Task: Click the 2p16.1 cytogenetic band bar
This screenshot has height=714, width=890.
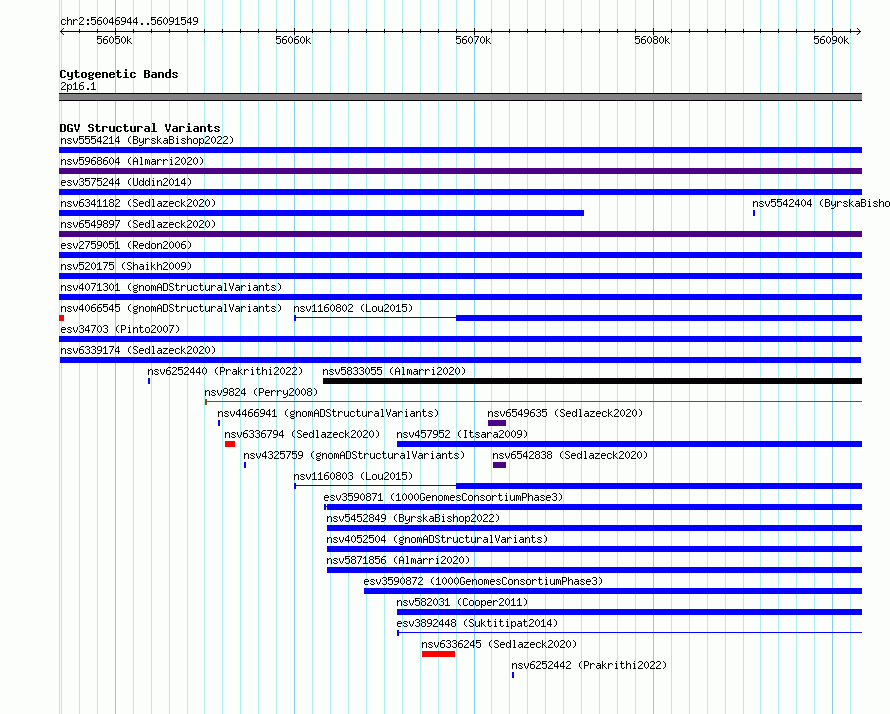Action: [x=460, y=97]
